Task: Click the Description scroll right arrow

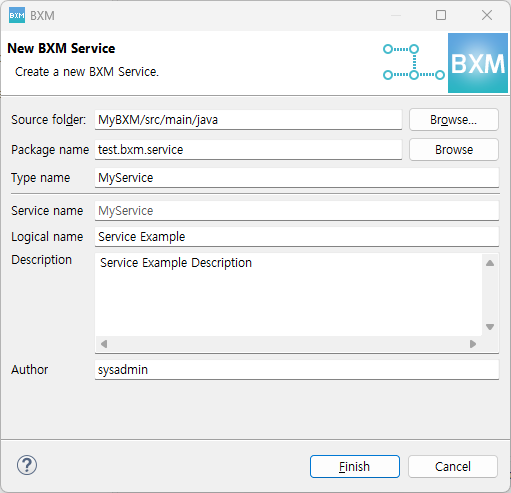Action: [473, 344]
